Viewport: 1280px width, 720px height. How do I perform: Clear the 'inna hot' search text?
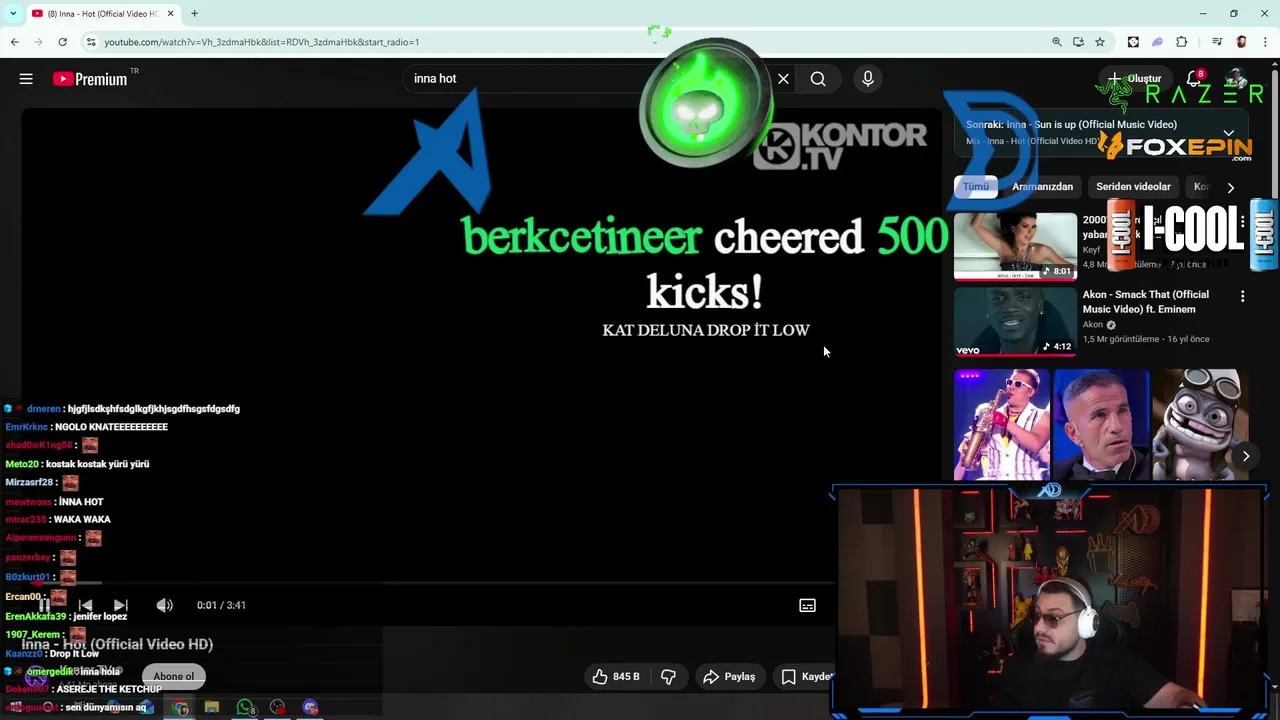783,79
